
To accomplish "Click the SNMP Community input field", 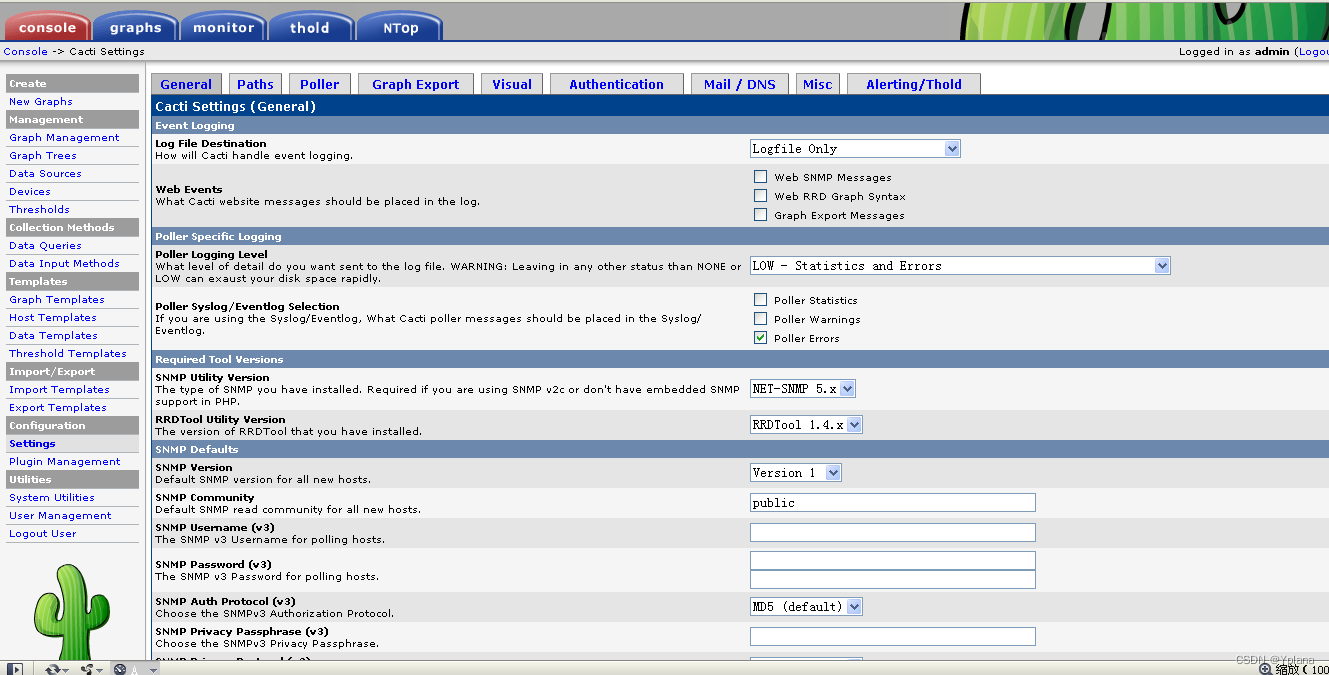I will [x=892, y=502].
